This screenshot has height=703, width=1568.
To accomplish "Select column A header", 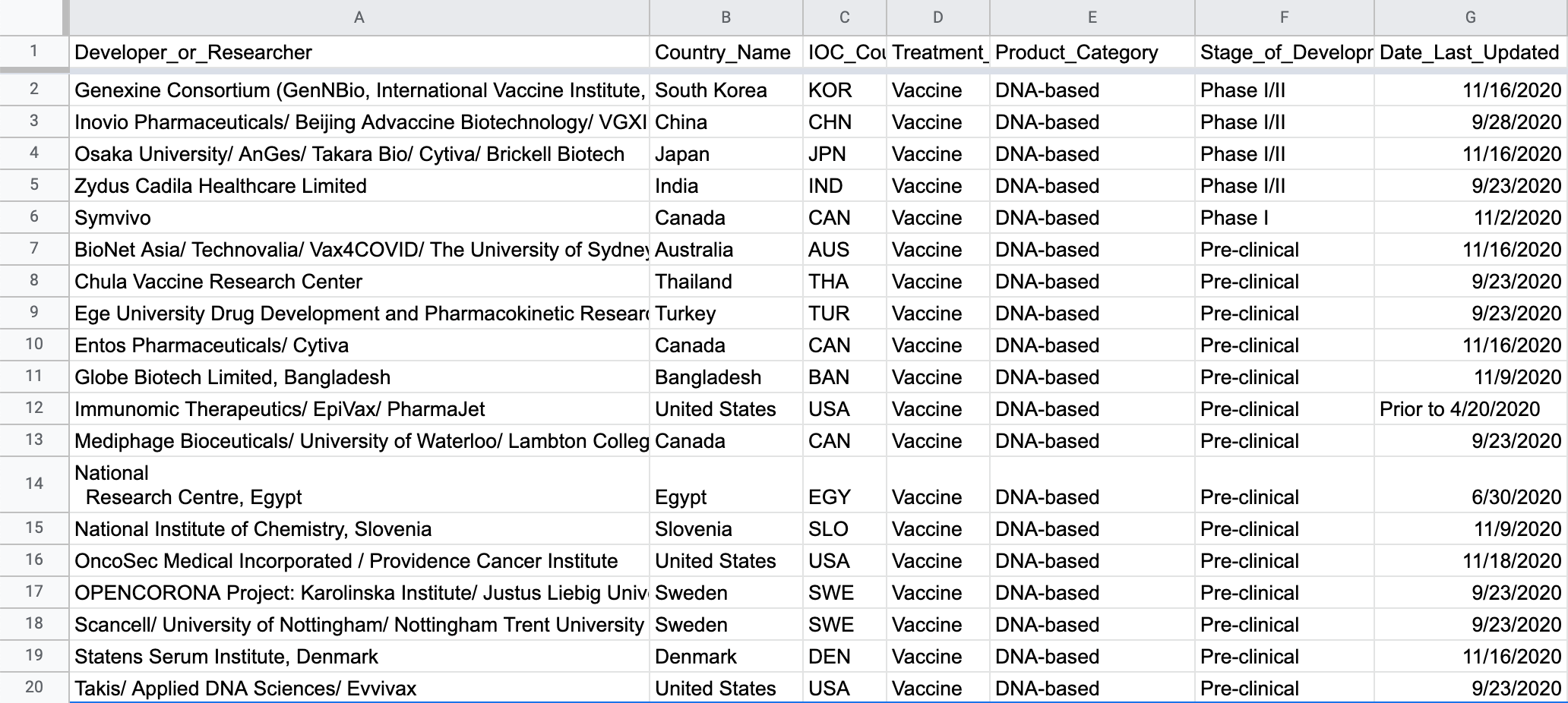I will 359,17.
